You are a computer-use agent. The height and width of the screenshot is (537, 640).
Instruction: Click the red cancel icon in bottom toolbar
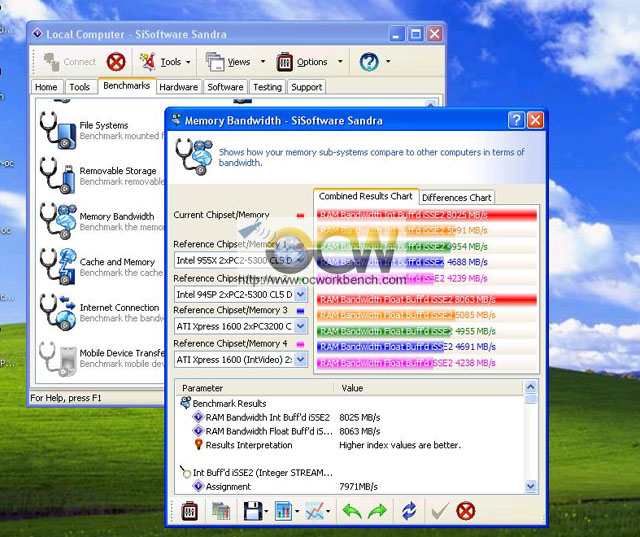pyautogui.click(x=466, y=511)
